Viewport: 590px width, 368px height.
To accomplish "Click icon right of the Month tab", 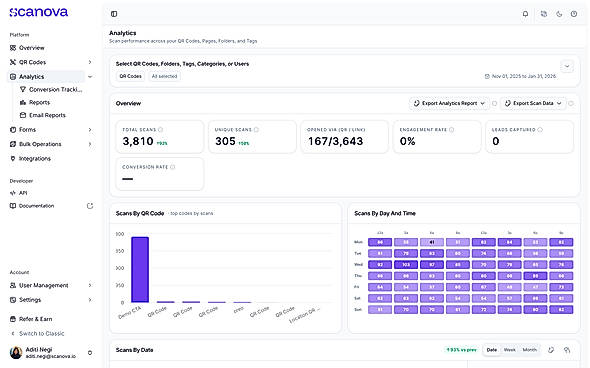I will [x=551, y=350].
